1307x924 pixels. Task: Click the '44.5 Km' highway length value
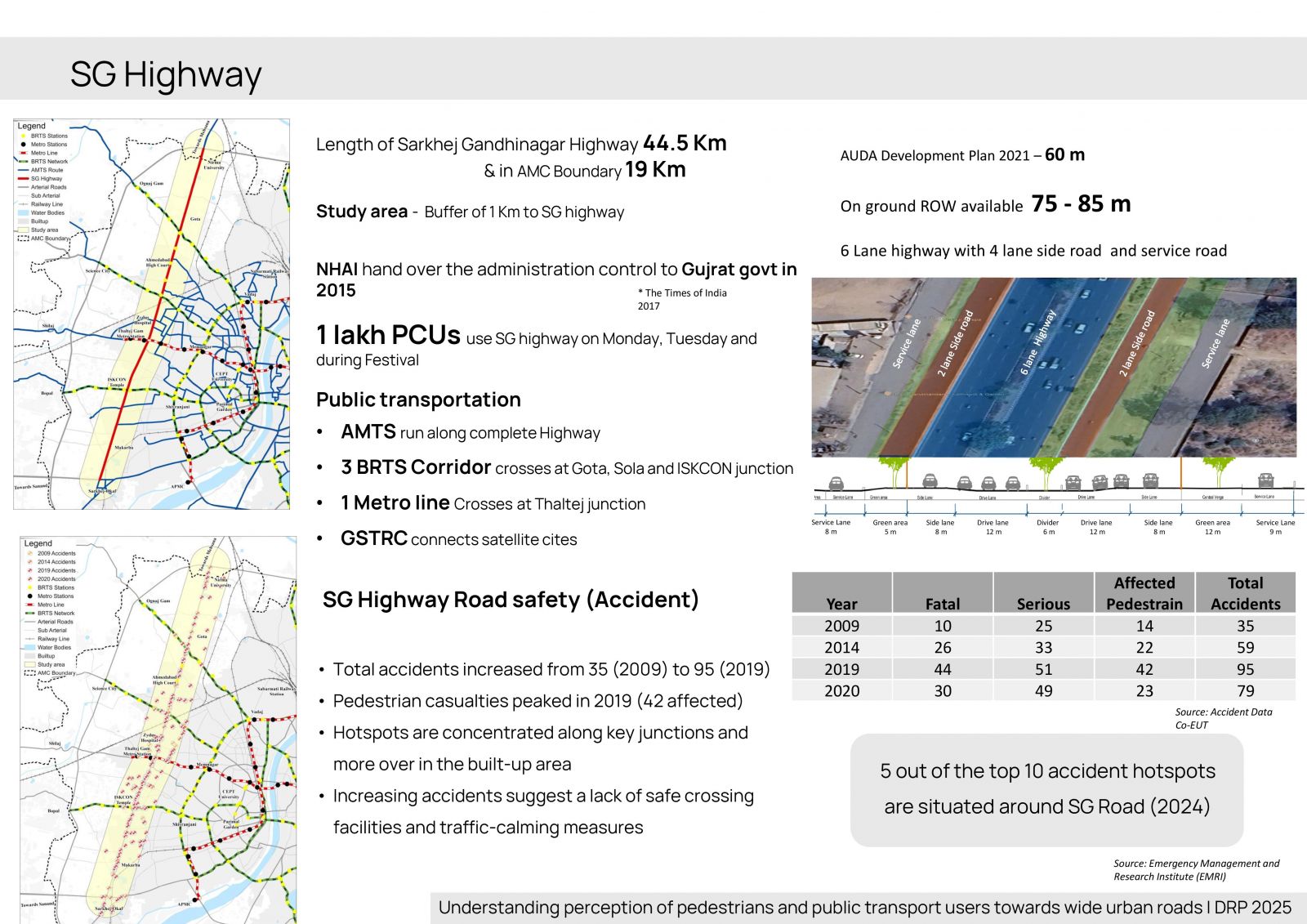click(x=685, y=144)
